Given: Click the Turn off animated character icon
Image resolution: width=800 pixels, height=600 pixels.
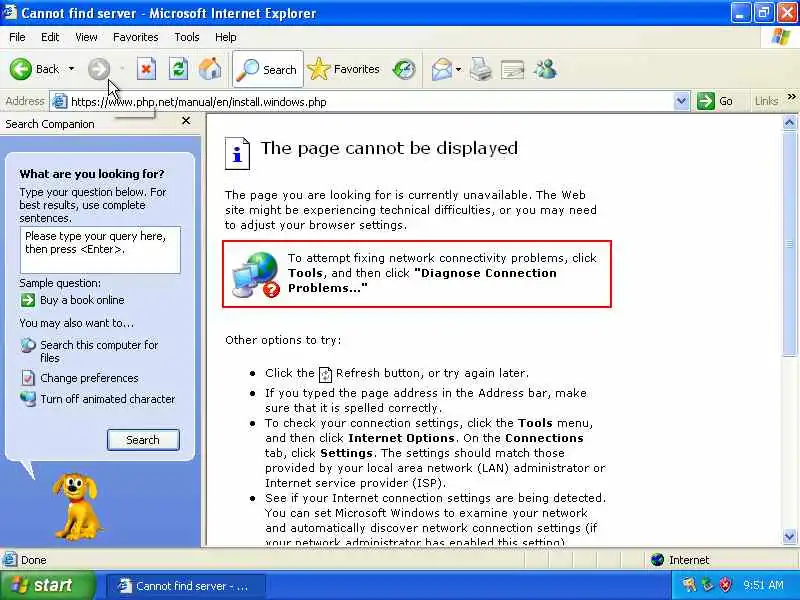Looking at the screenshot, I should click(x=28, y=399).
